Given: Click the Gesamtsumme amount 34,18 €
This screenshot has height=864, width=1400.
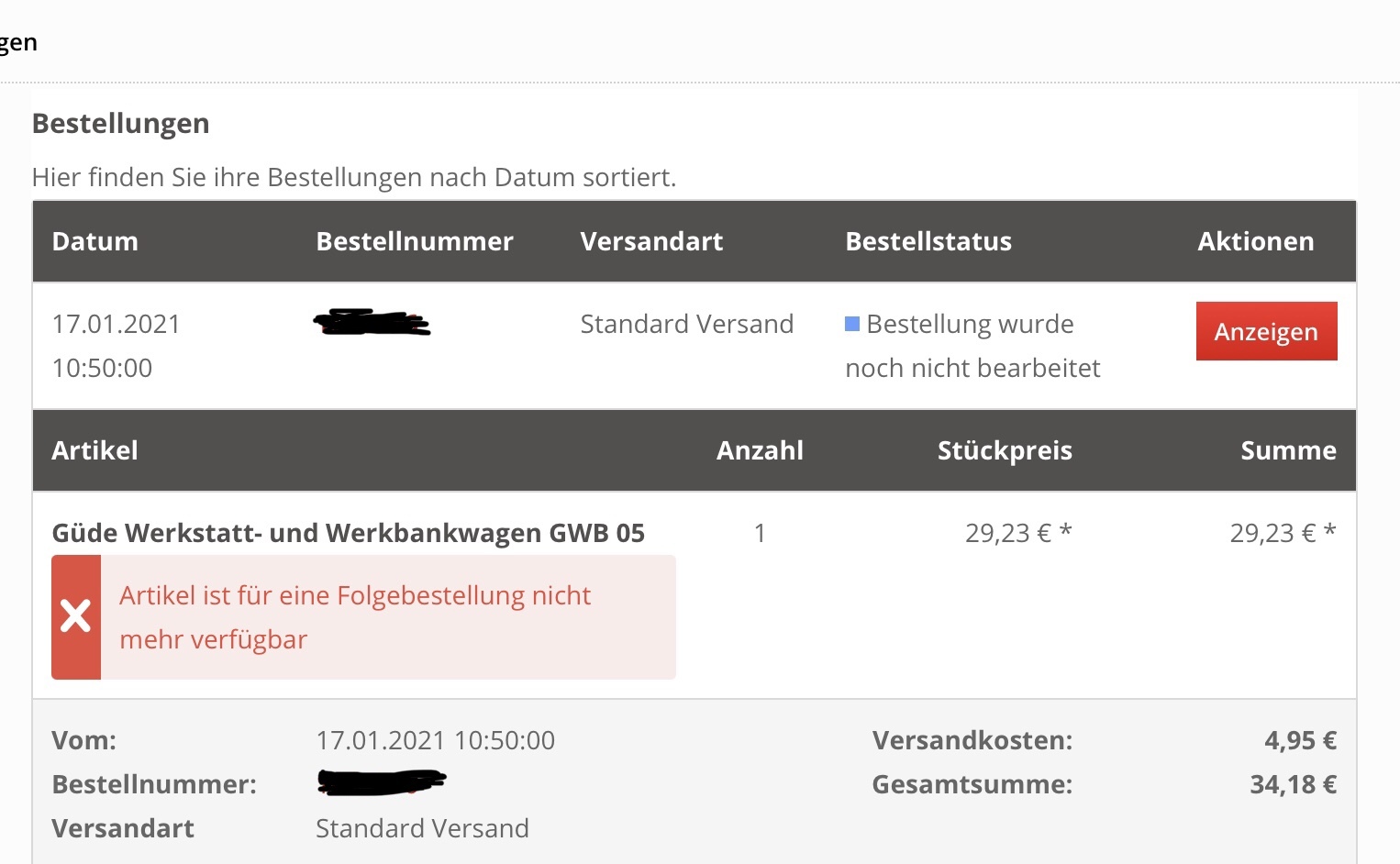Looking at the screenshot, I should click(x=1293, y=784).
